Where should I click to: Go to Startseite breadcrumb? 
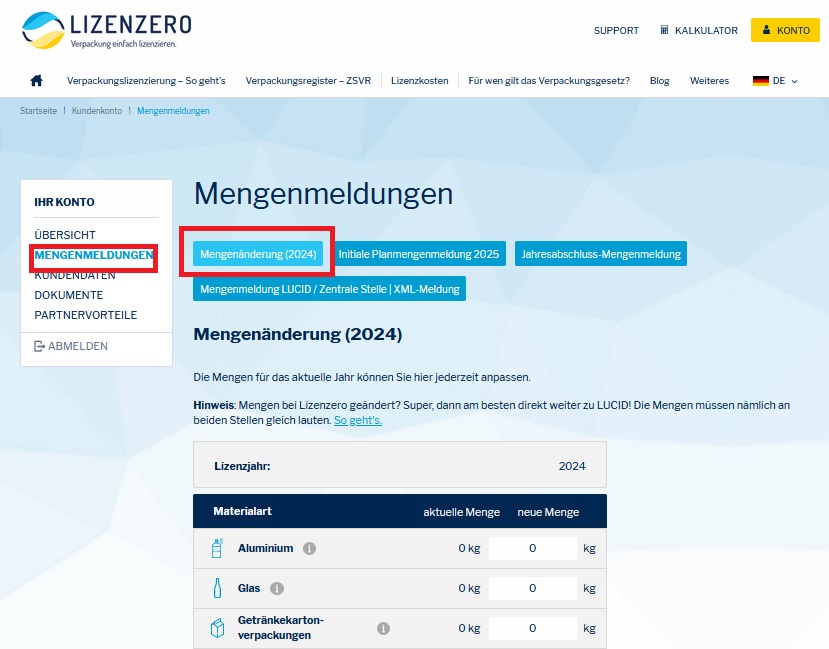click(x=38, y=111)
